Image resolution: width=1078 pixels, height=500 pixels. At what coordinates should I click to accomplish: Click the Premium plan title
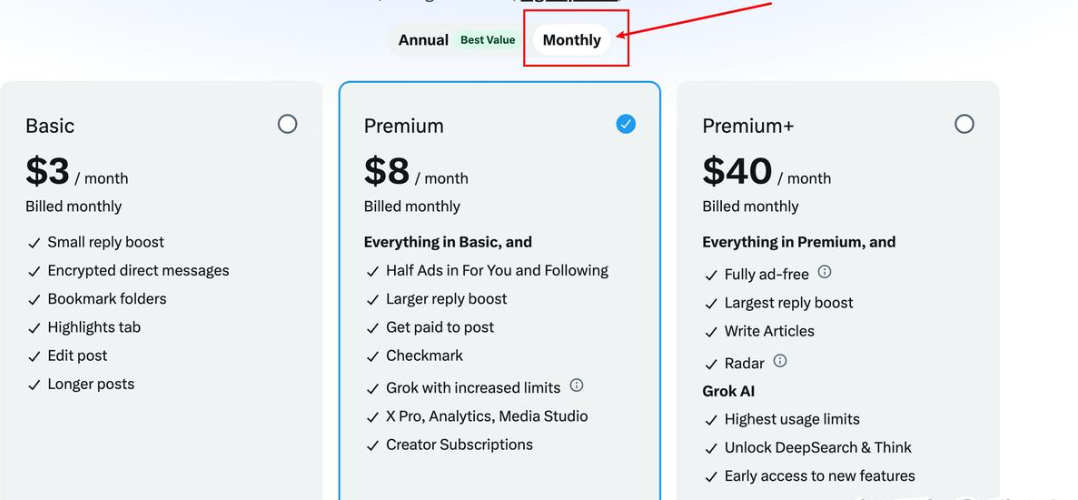[x=404, y=126]
